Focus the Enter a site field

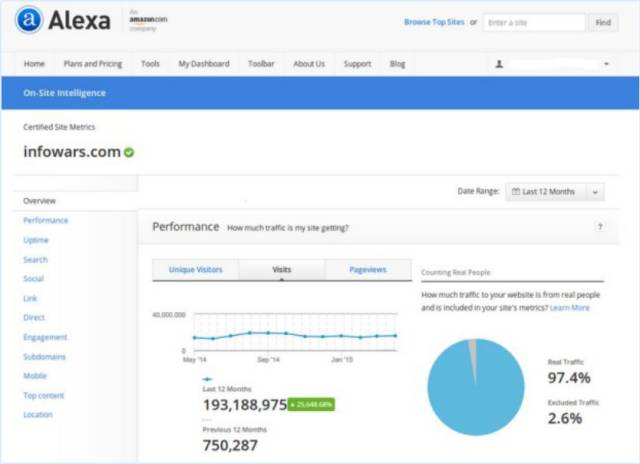pos(534,22)
